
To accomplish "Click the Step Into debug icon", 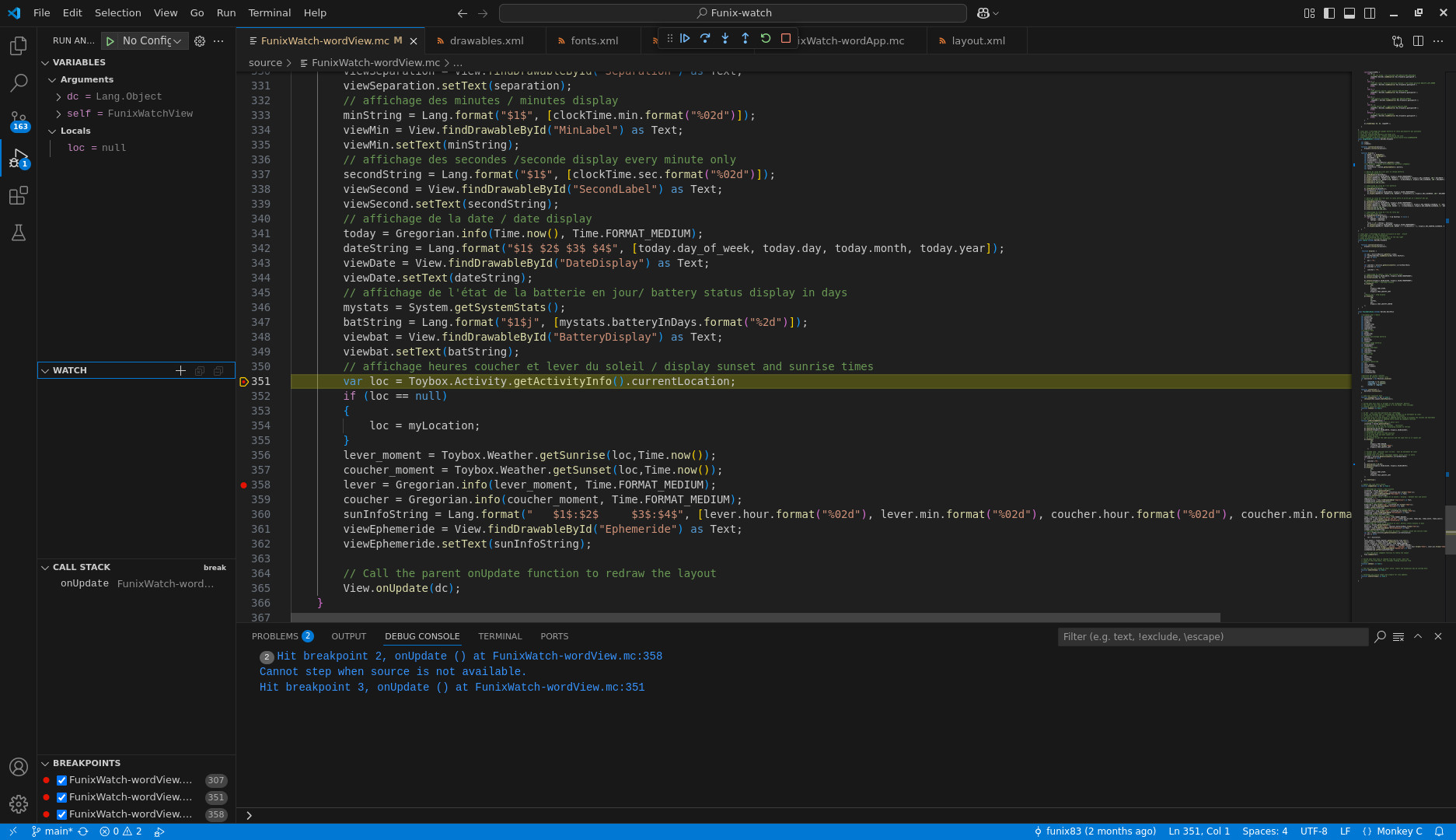I will point(725,38).
